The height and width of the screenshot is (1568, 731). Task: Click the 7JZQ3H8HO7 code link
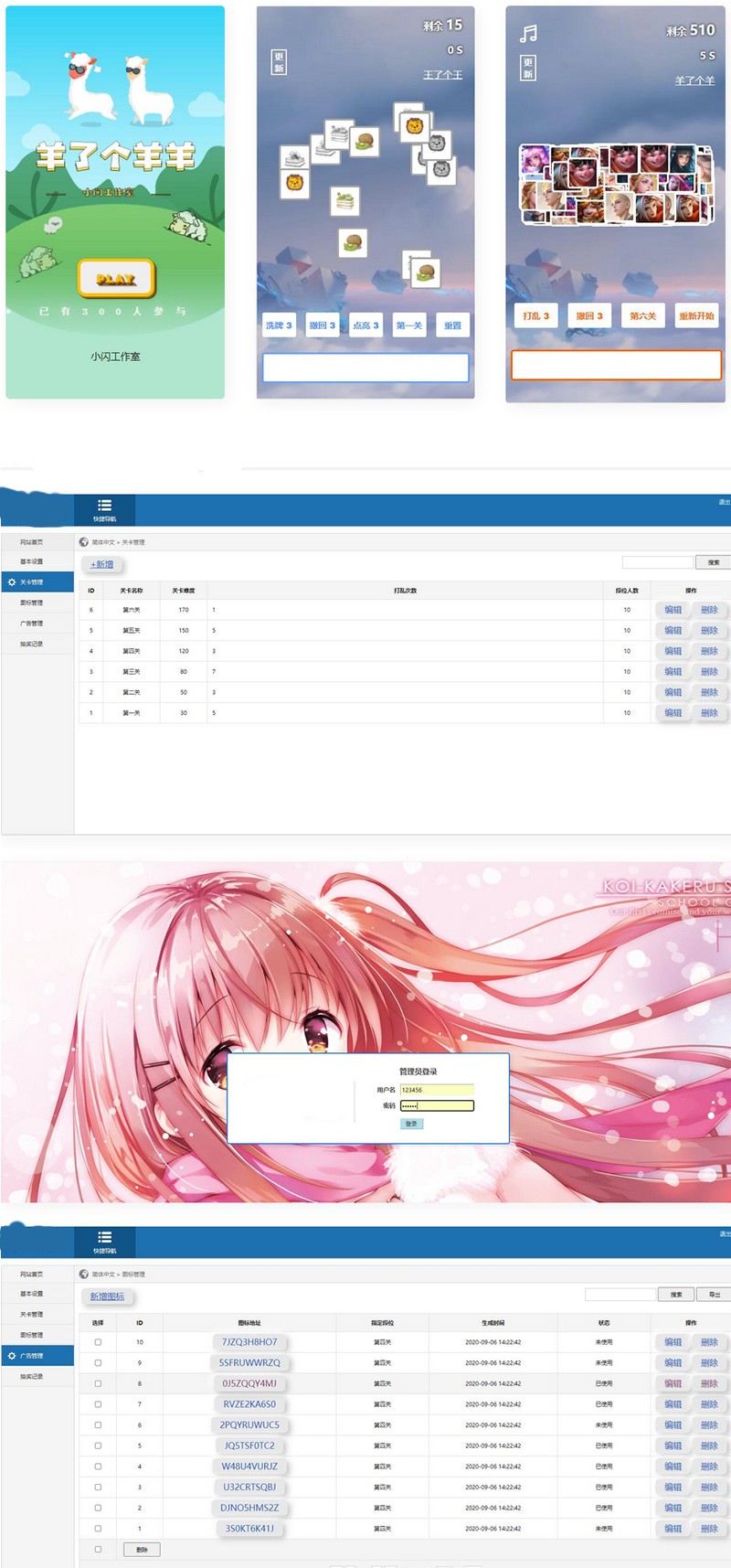(249, 1342)
